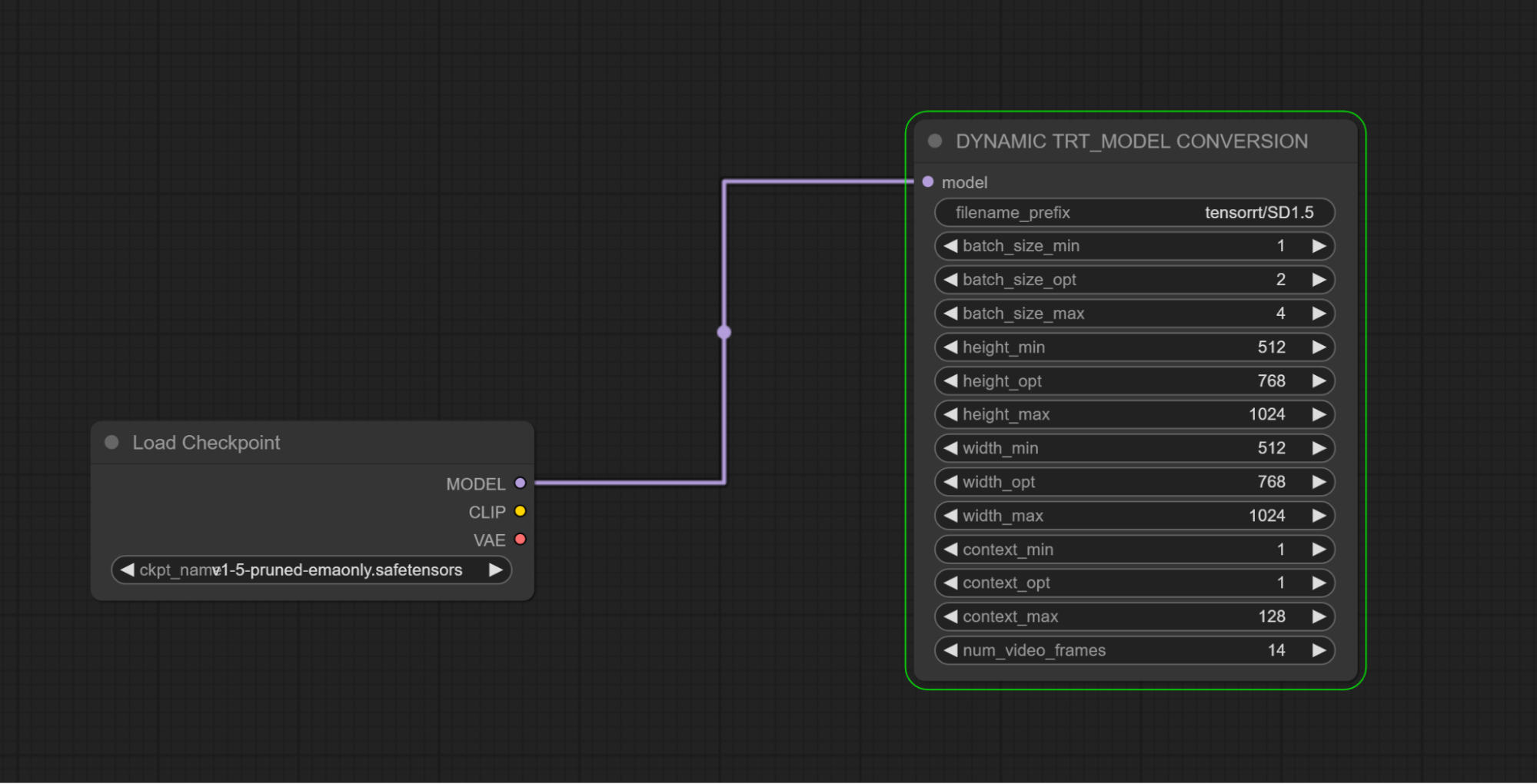
Task: Select the DYNAMIC TRT_MODEL CONVERSION title bar
Action: pos(1131,141)
